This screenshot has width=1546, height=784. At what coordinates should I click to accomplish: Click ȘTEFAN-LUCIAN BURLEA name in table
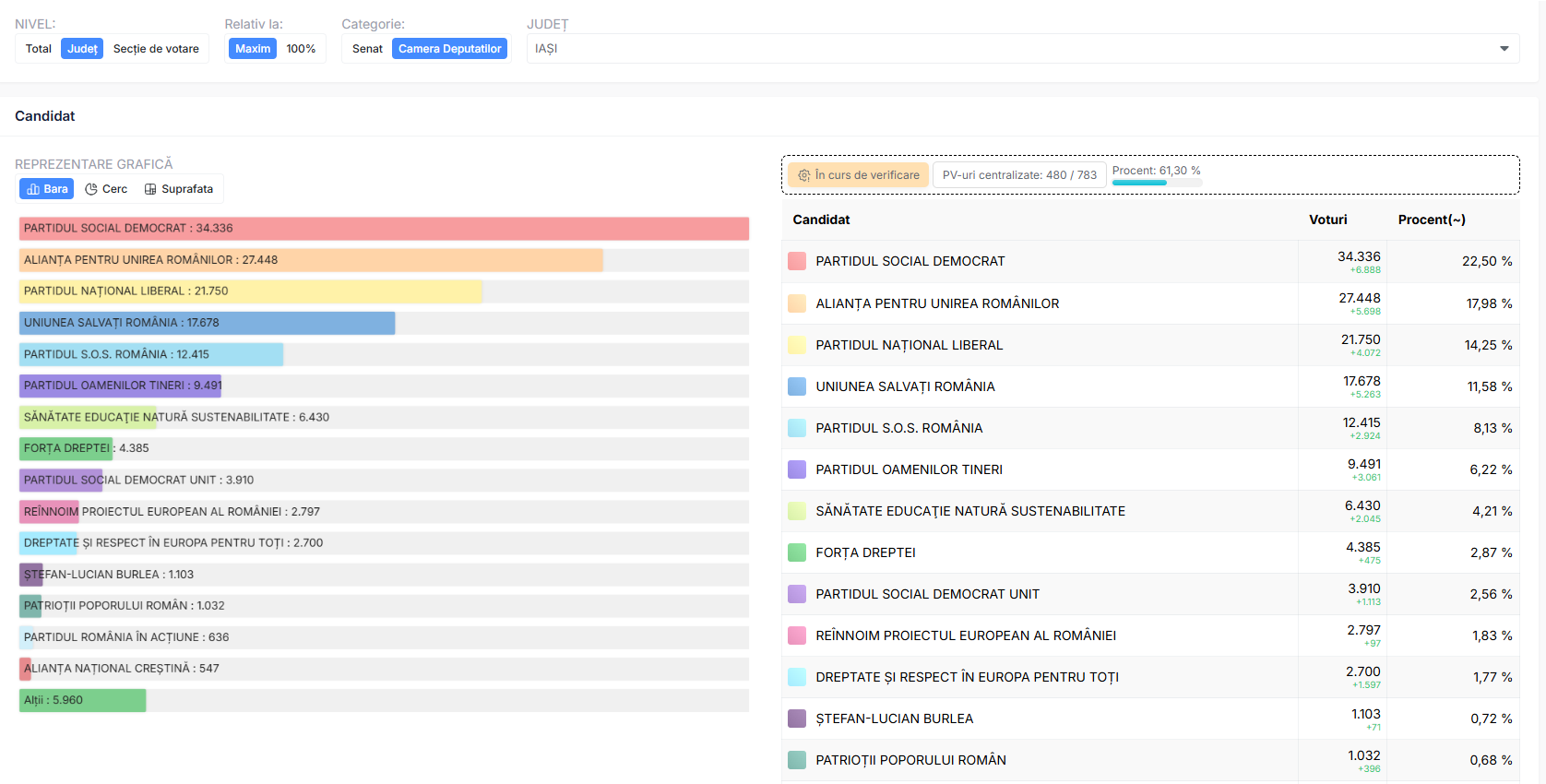coord(894,719)
